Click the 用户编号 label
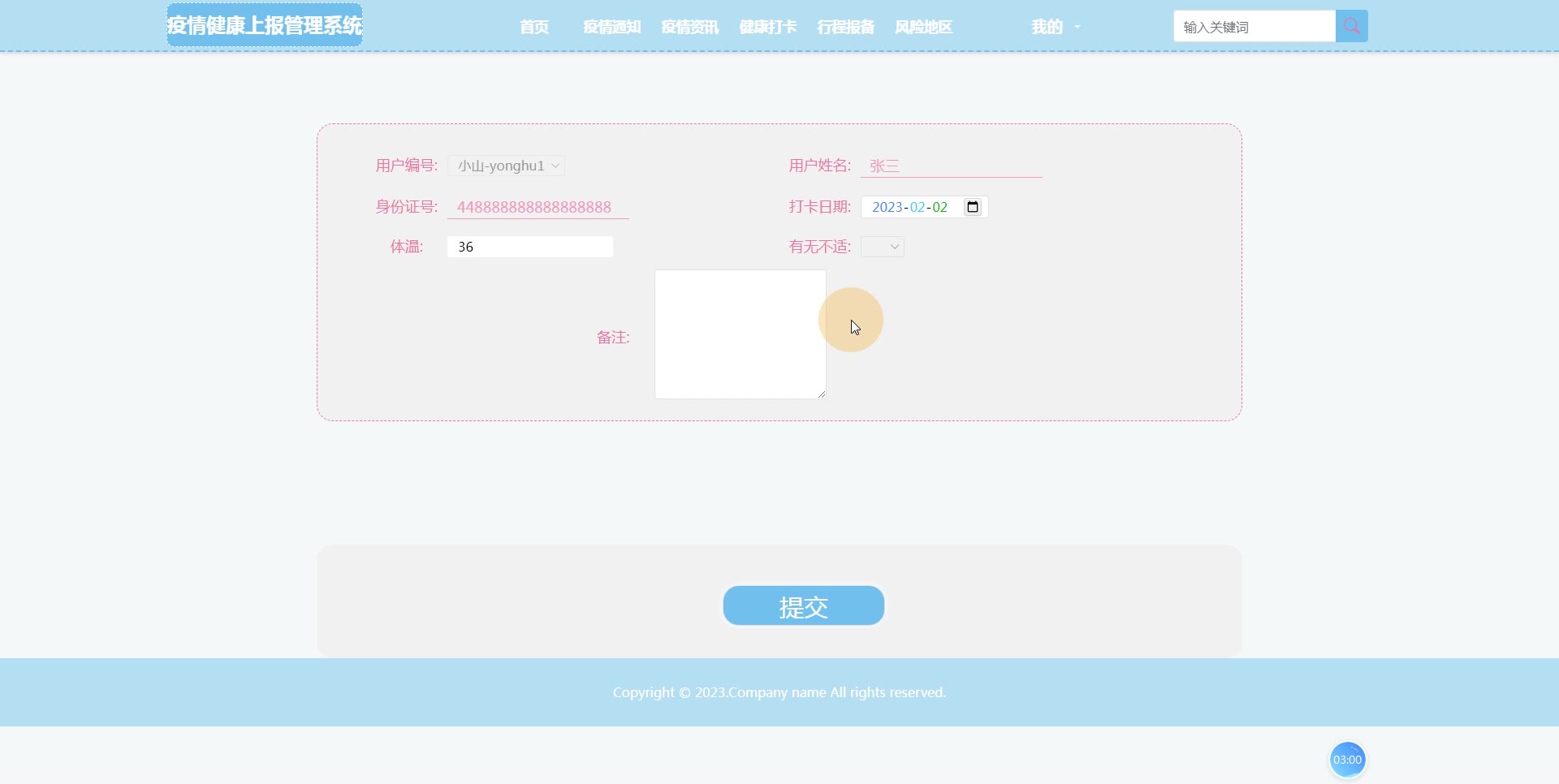 406,166
